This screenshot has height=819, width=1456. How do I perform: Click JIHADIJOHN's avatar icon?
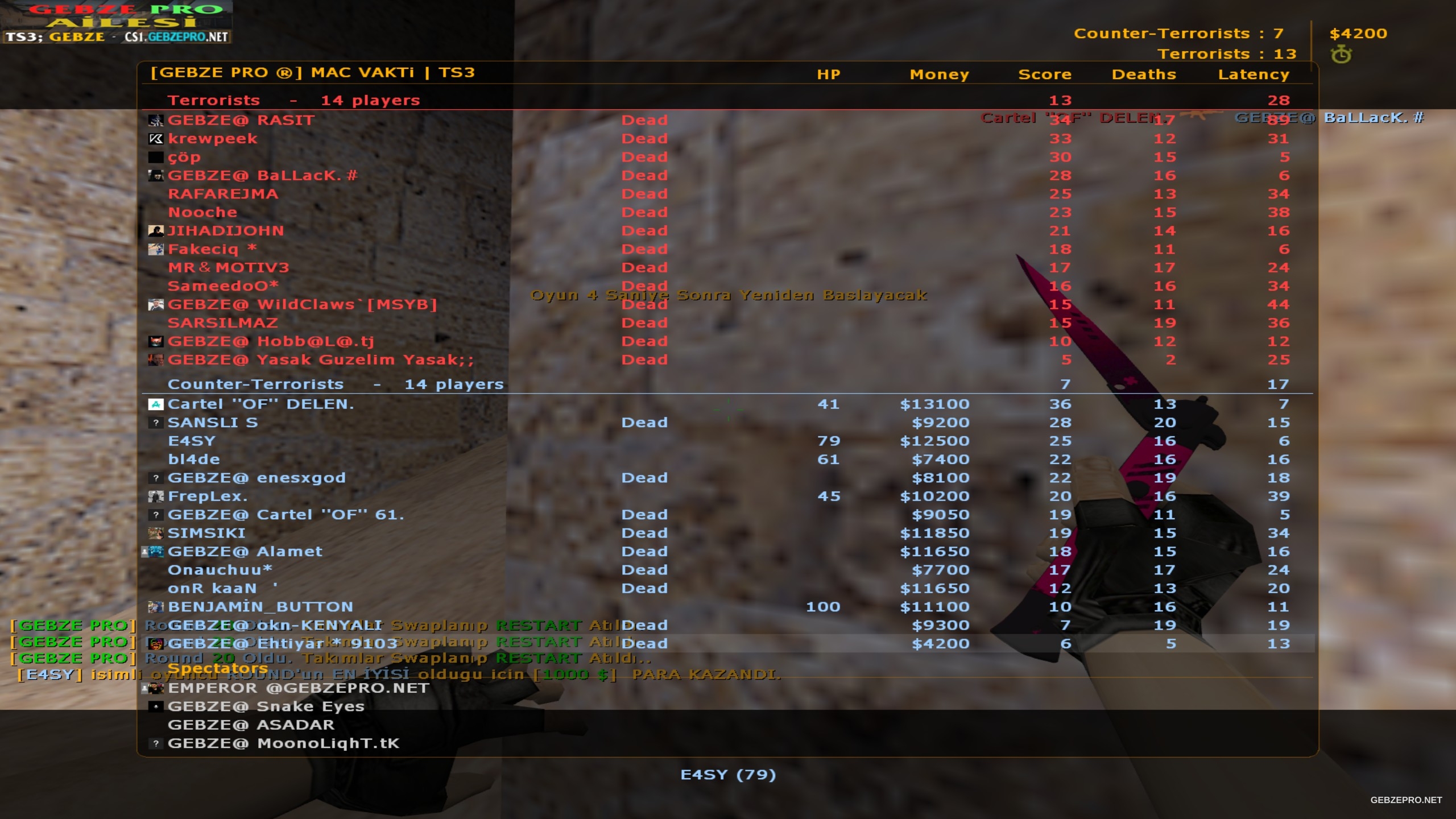click(155, 231)
